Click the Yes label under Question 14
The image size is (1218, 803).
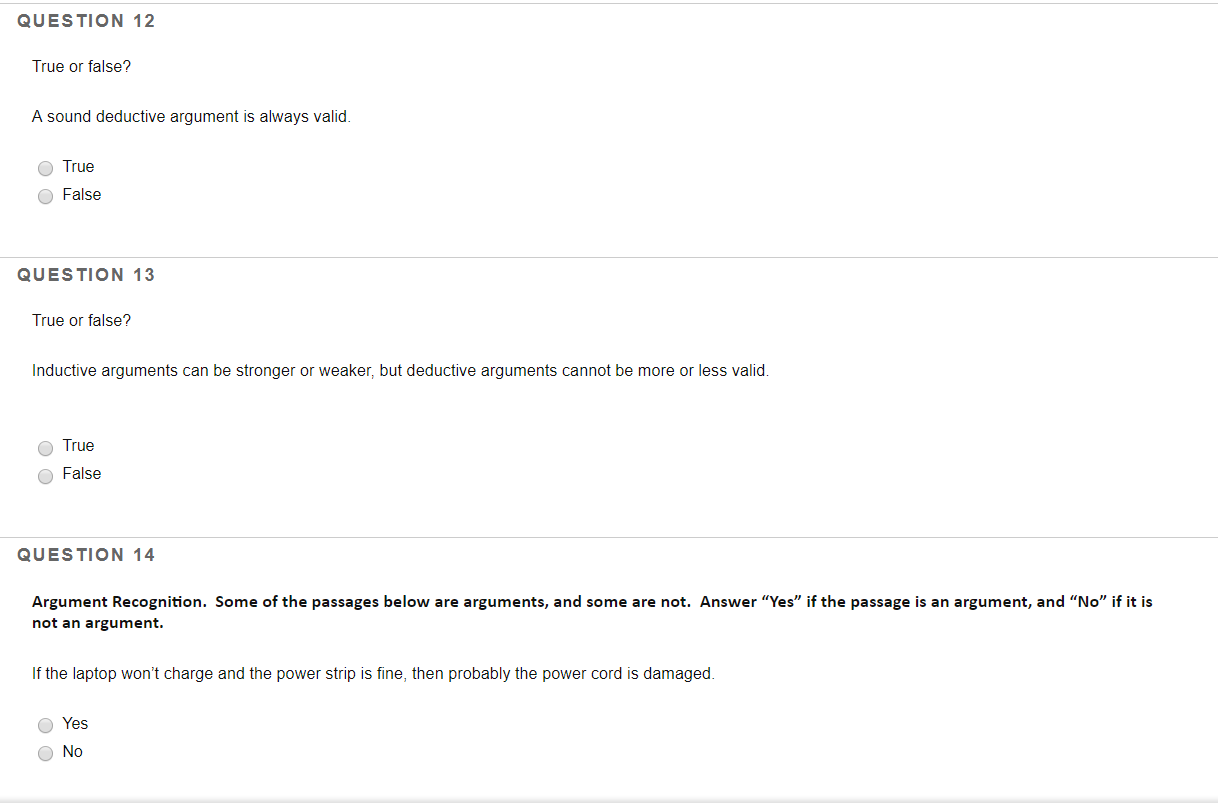click(74, 723)
